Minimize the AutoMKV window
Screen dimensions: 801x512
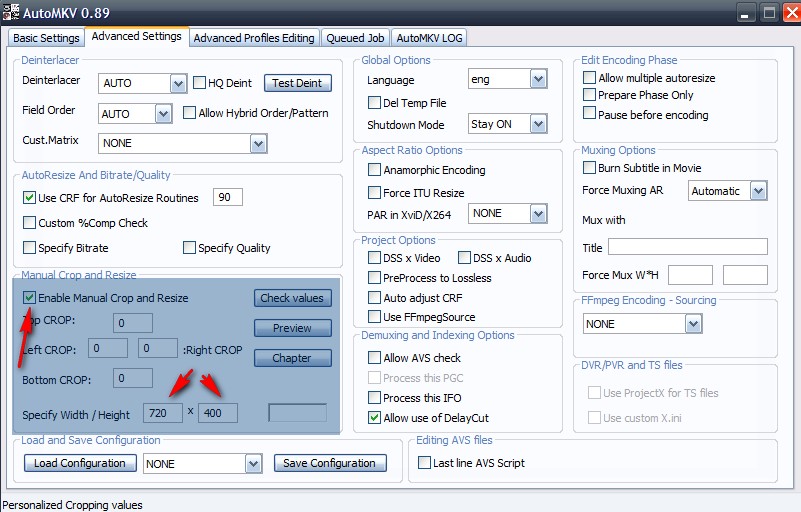[745, 13]
